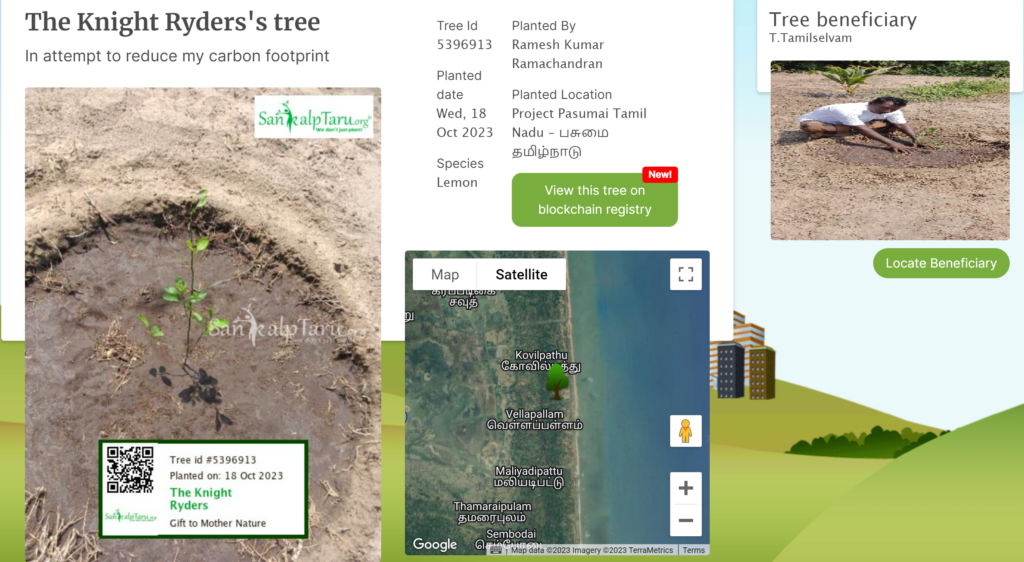
Task: Switch map to Satellite view
Action: click(x=521, y=274)
